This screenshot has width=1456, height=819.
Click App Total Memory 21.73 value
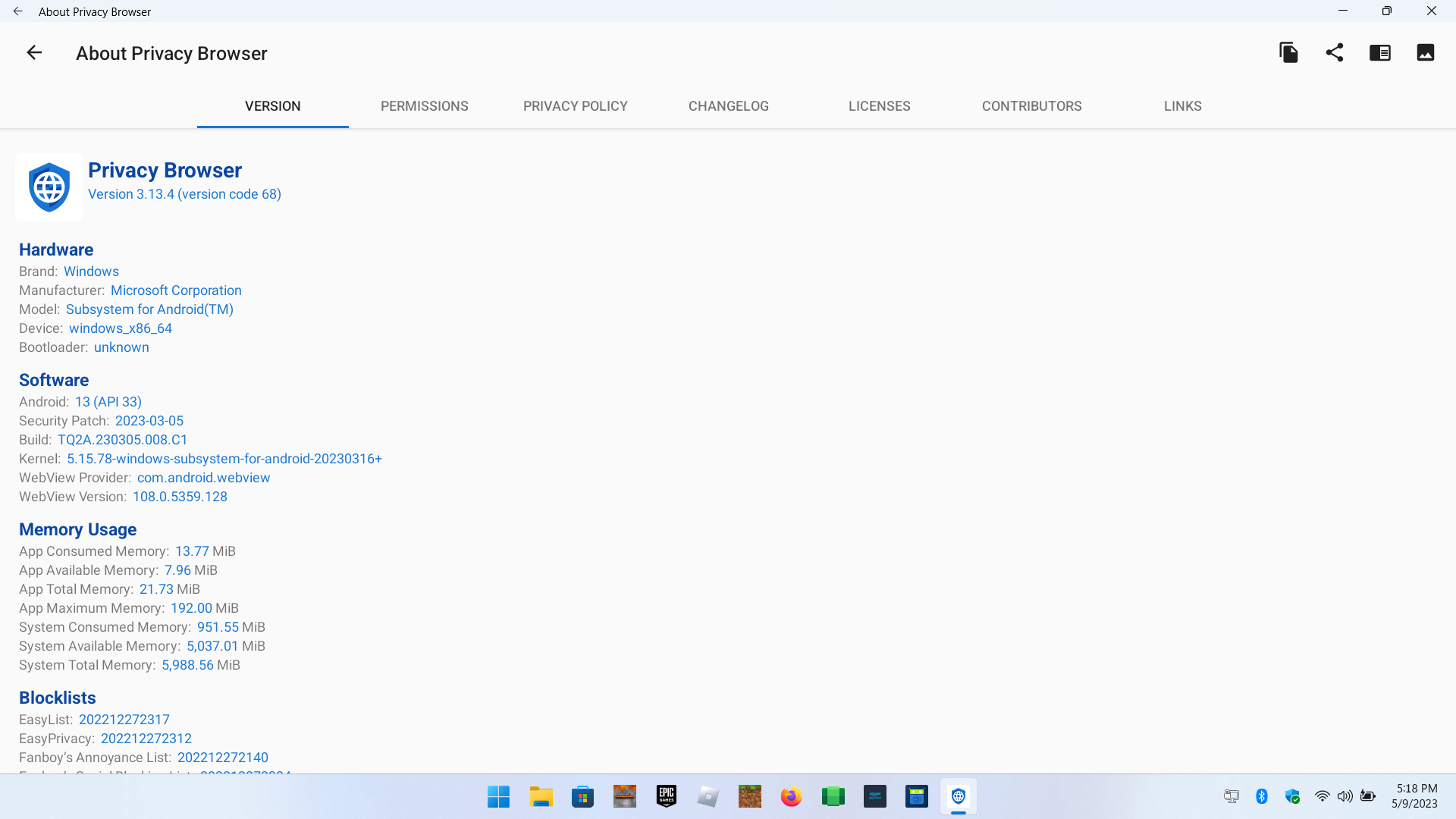tap(156, 589)
